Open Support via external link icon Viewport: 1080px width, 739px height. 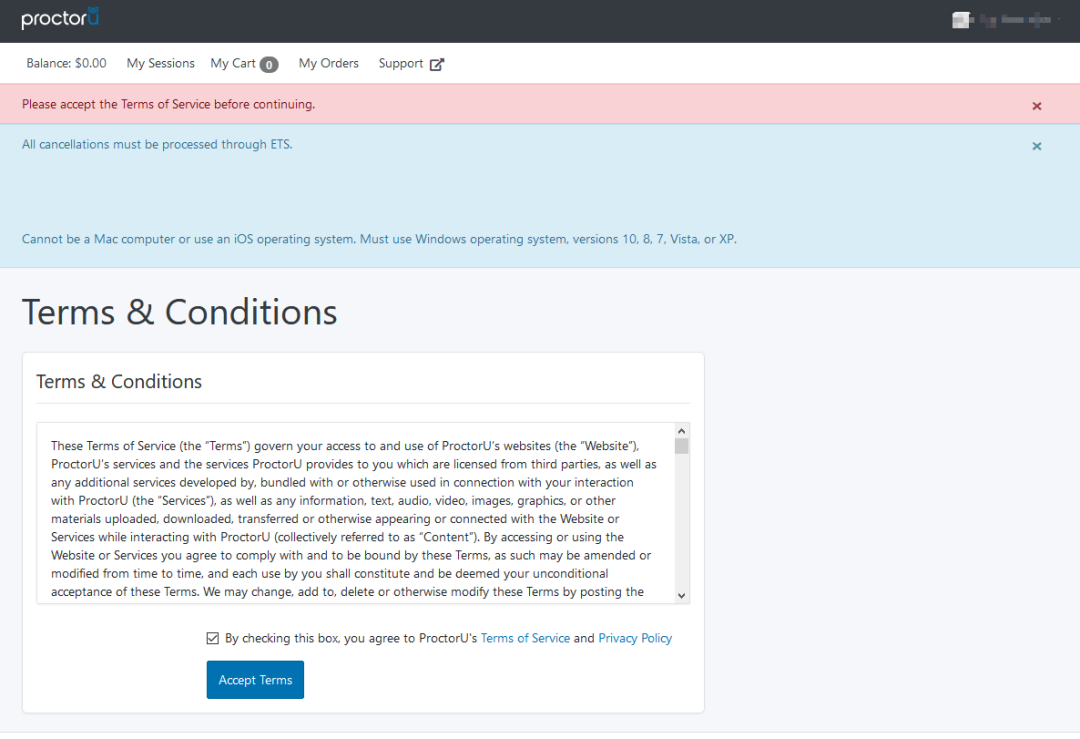(437, 64)
